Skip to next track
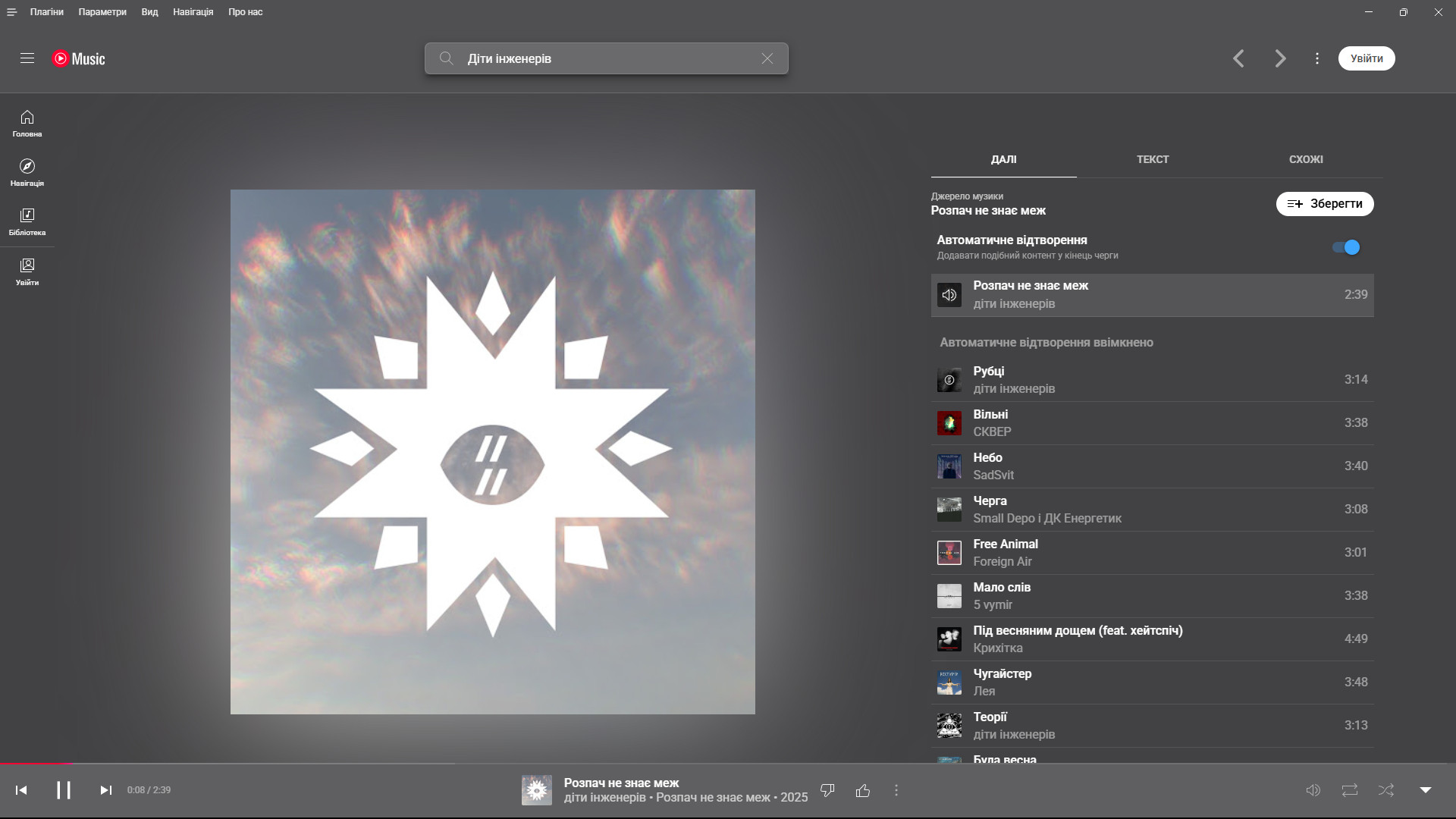Screen dimensions: 1456x819 coord(106,790)
